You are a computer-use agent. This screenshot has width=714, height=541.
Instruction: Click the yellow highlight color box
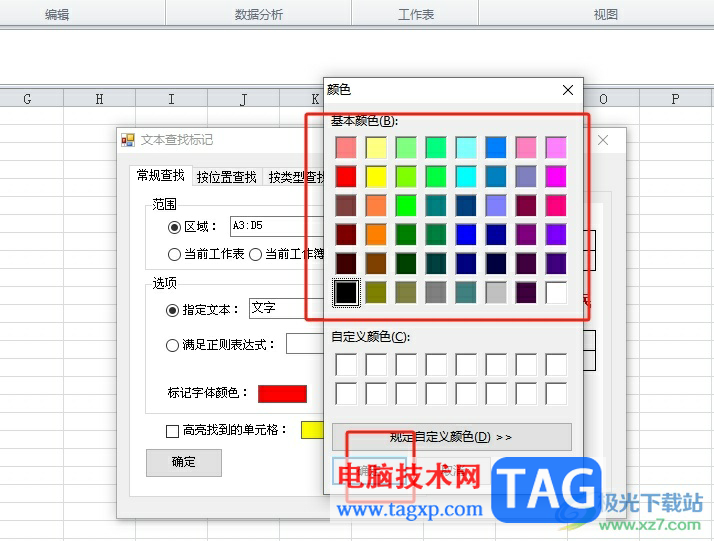coord(312,430)
